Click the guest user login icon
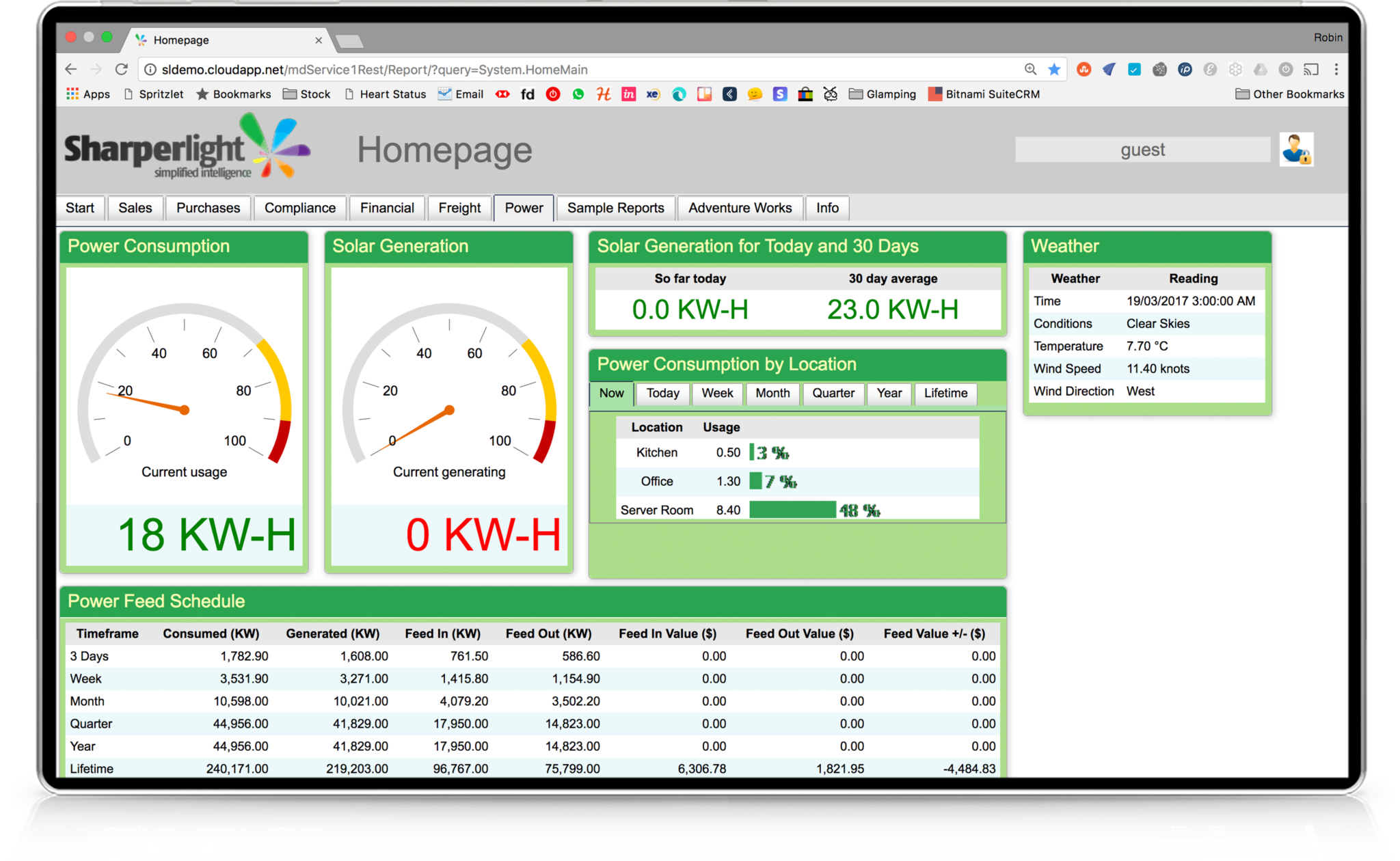Screen dimensions: 1400x861 click(x=1296, y=150)
